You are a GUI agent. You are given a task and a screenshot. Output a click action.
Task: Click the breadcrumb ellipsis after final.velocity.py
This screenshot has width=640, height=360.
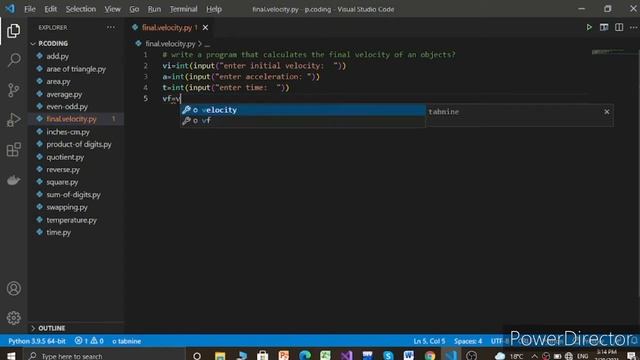pos(207,44)
